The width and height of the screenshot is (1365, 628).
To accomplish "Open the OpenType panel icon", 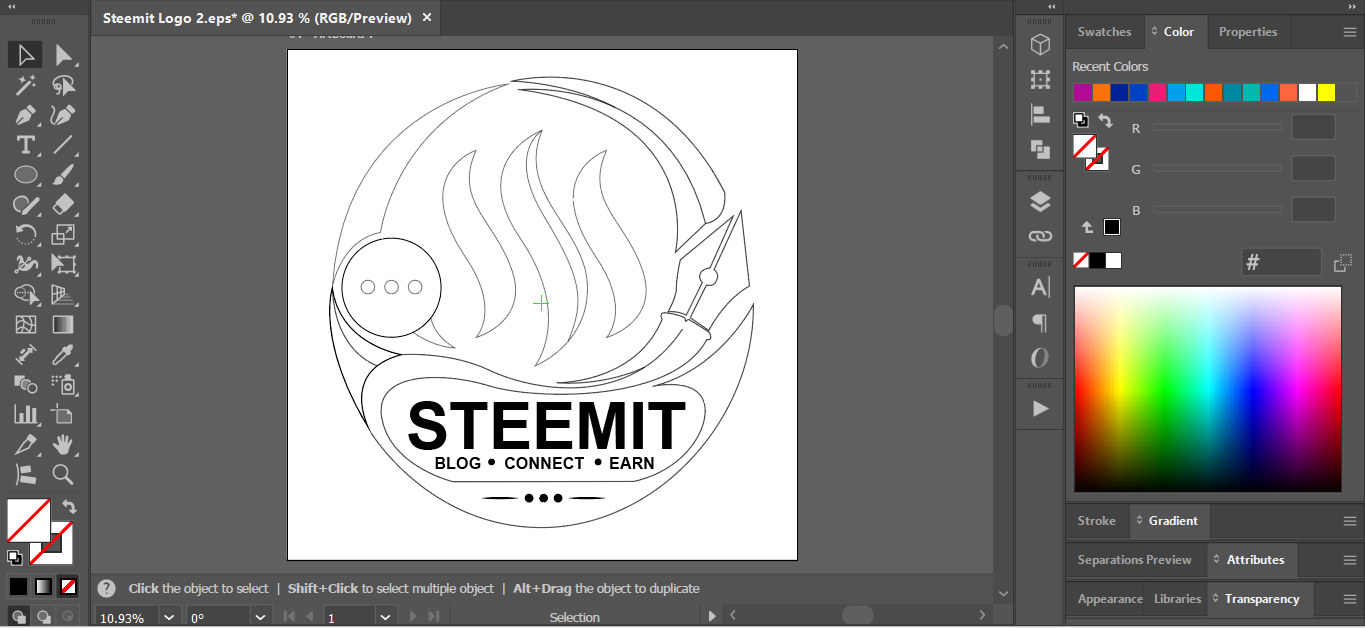I will click(1040, 358).
